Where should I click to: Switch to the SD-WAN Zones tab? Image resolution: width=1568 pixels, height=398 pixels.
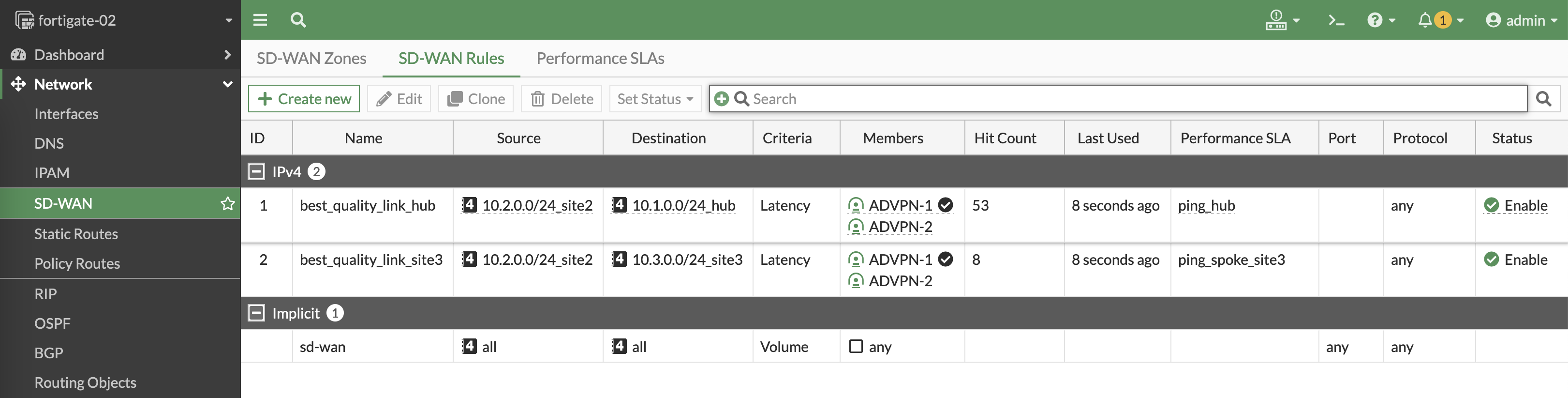(x=311, y=59)
